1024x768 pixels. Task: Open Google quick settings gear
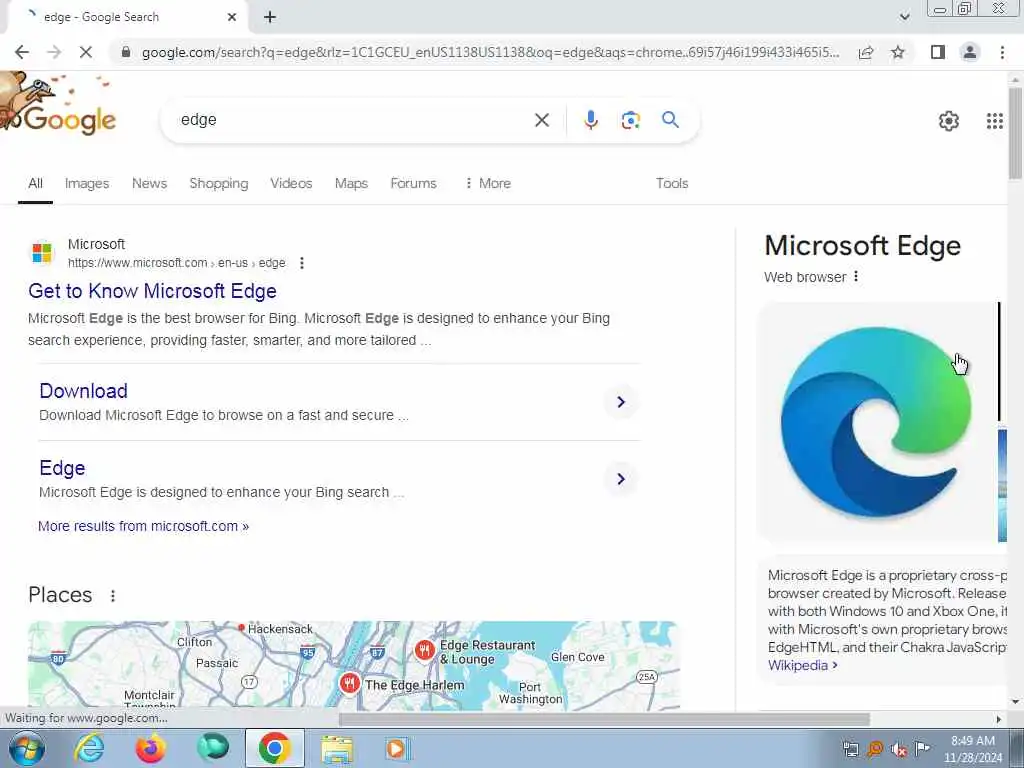tap(948, 121)
